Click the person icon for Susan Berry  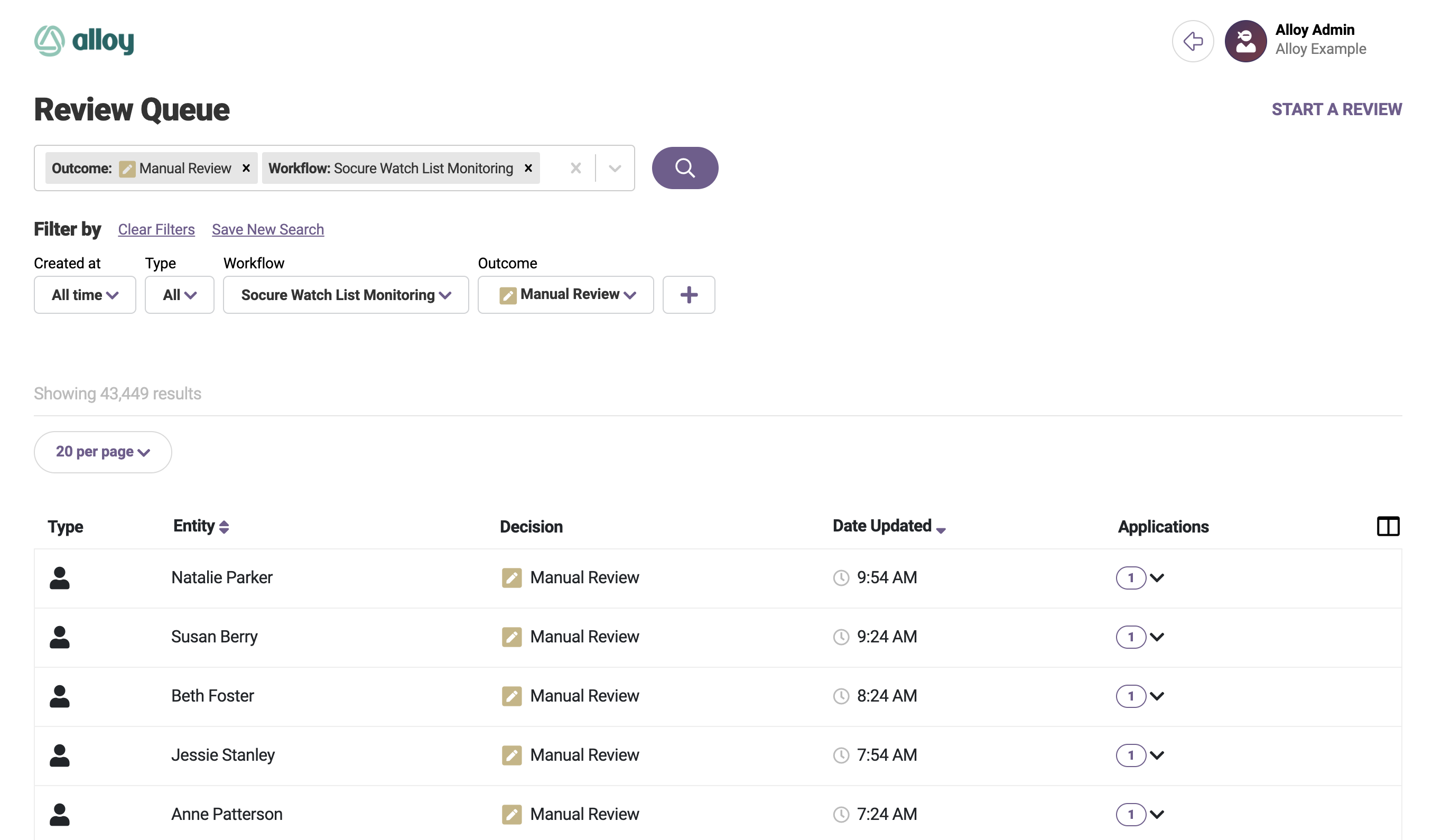tap(60, 637)
